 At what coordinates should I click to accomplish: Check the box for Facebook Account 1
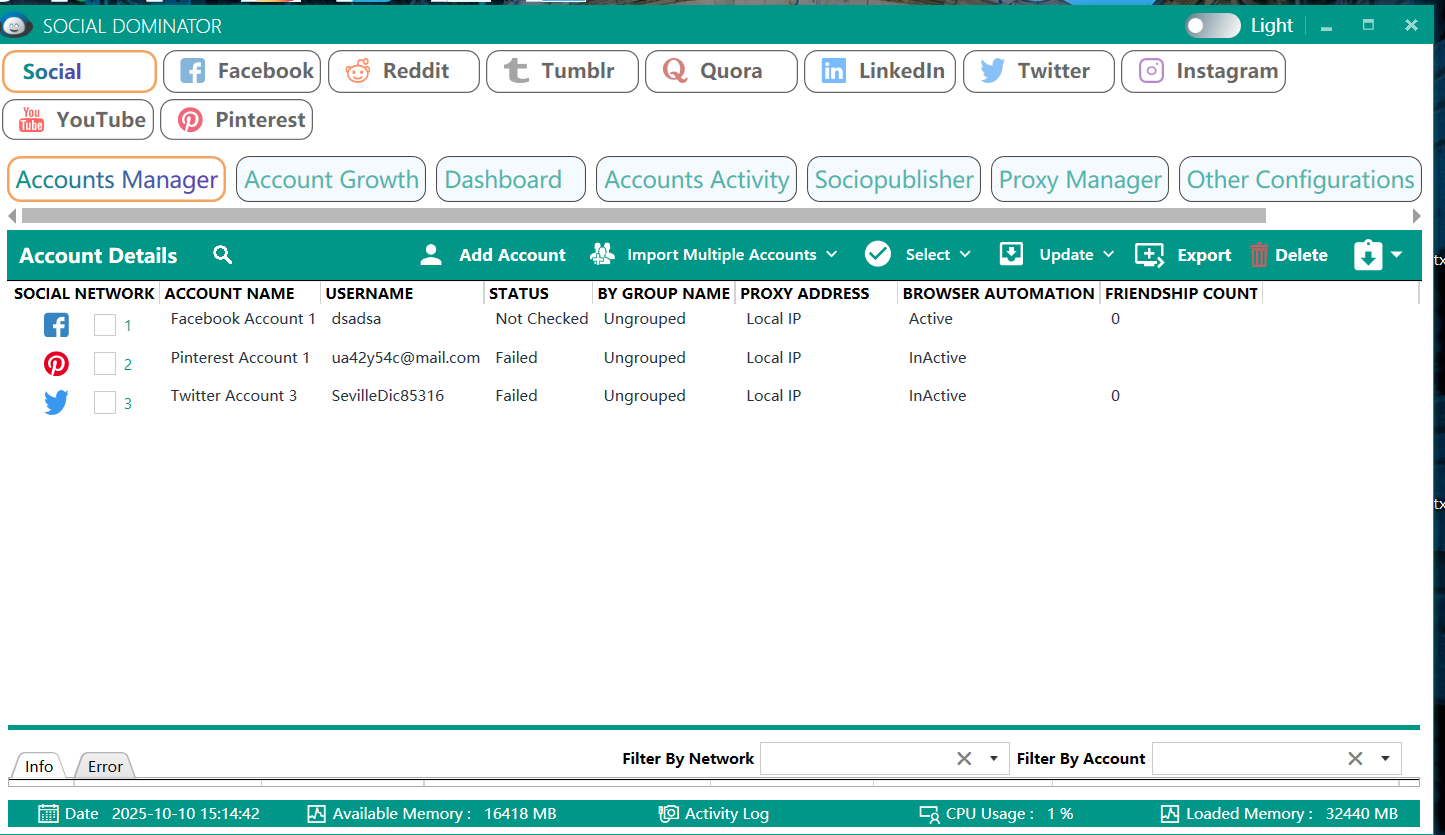105,325
